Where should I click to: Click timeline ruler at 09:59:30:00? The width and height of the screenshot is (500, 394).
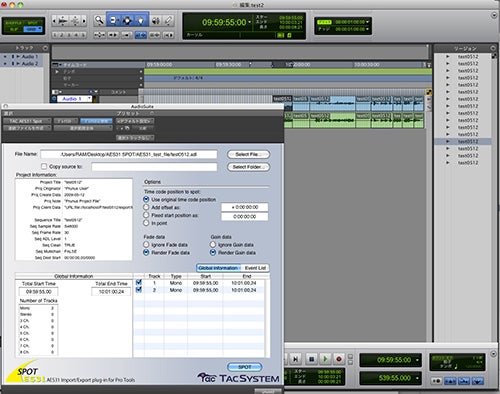[228, 64]
